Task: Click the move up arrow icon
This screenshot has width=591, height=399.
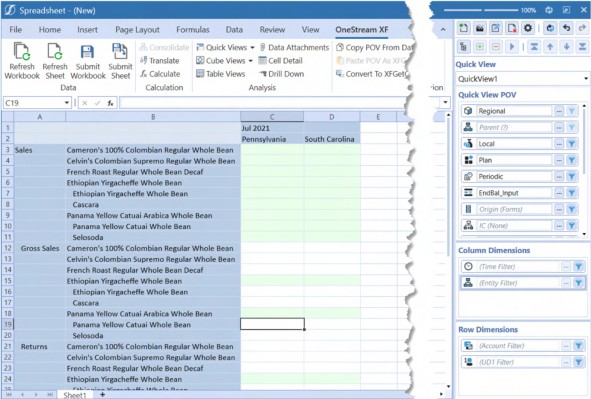Action: (550, 47)
